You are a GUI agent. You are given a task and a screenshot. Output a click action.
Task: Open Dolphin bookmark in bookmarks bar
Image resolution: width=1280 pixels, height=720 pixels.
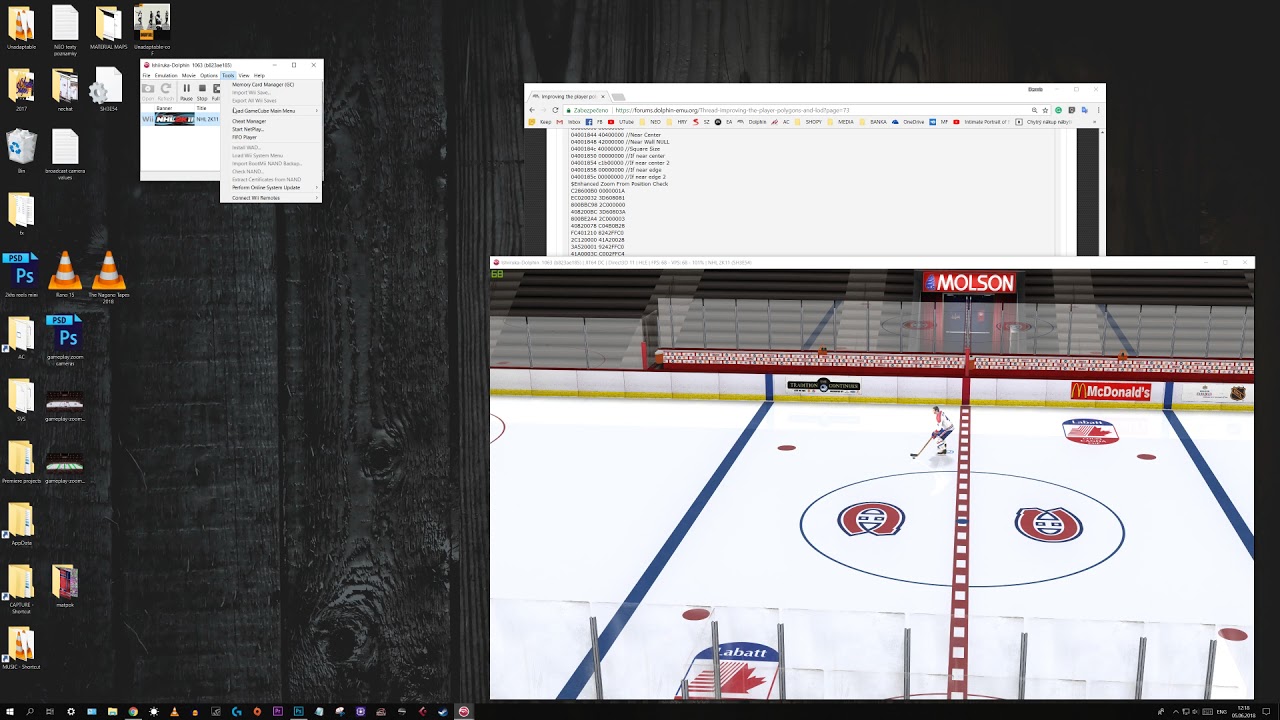pos(752,122)
